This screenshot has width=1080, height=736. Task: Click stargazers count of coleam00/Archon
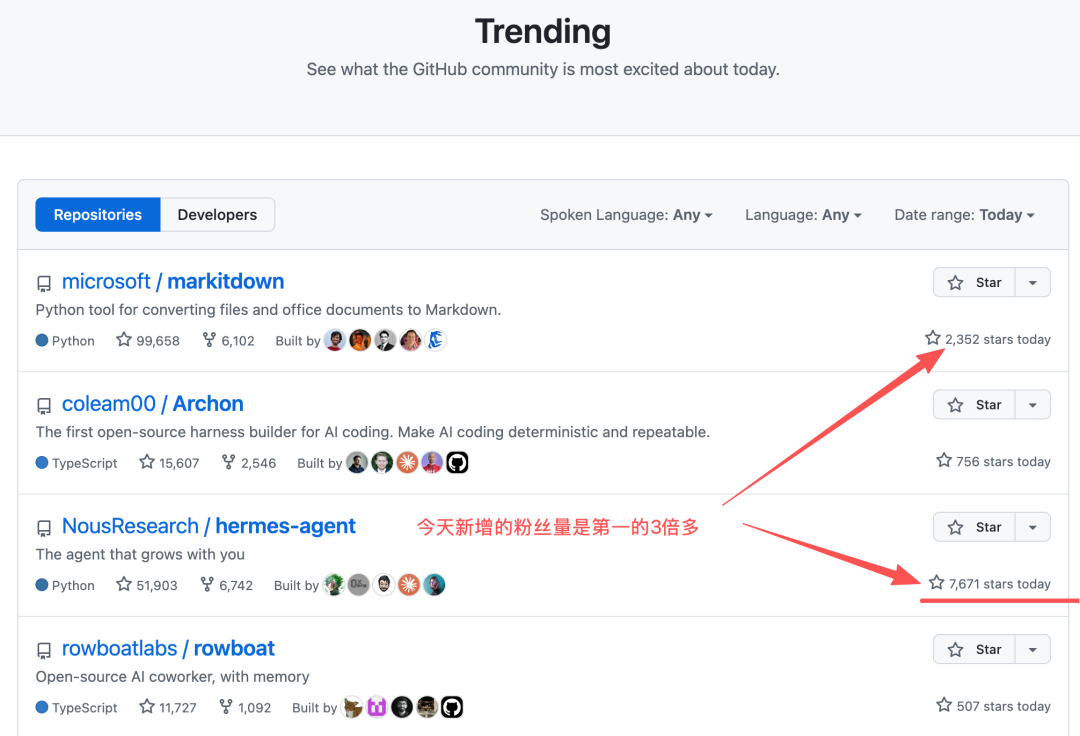[169, 463]
